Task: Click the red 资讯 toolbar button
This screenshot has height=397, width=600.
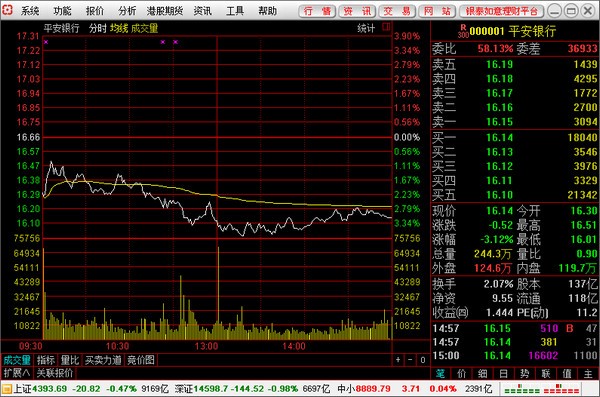Action: (x=357, y=11)
